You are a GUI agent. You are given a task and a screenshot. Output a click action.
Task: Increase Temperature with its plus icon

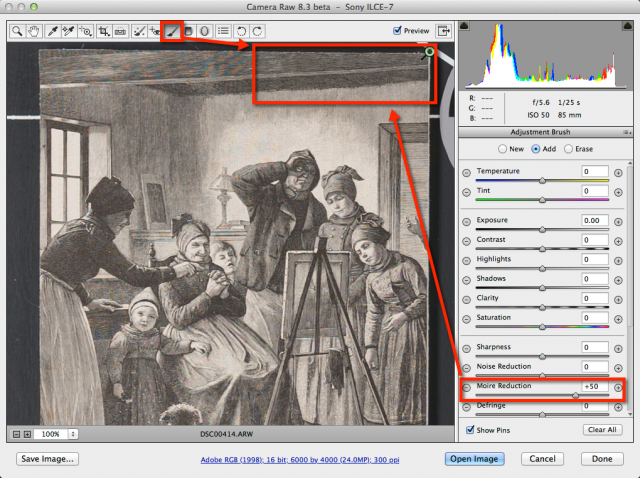(x=618, y=173)
